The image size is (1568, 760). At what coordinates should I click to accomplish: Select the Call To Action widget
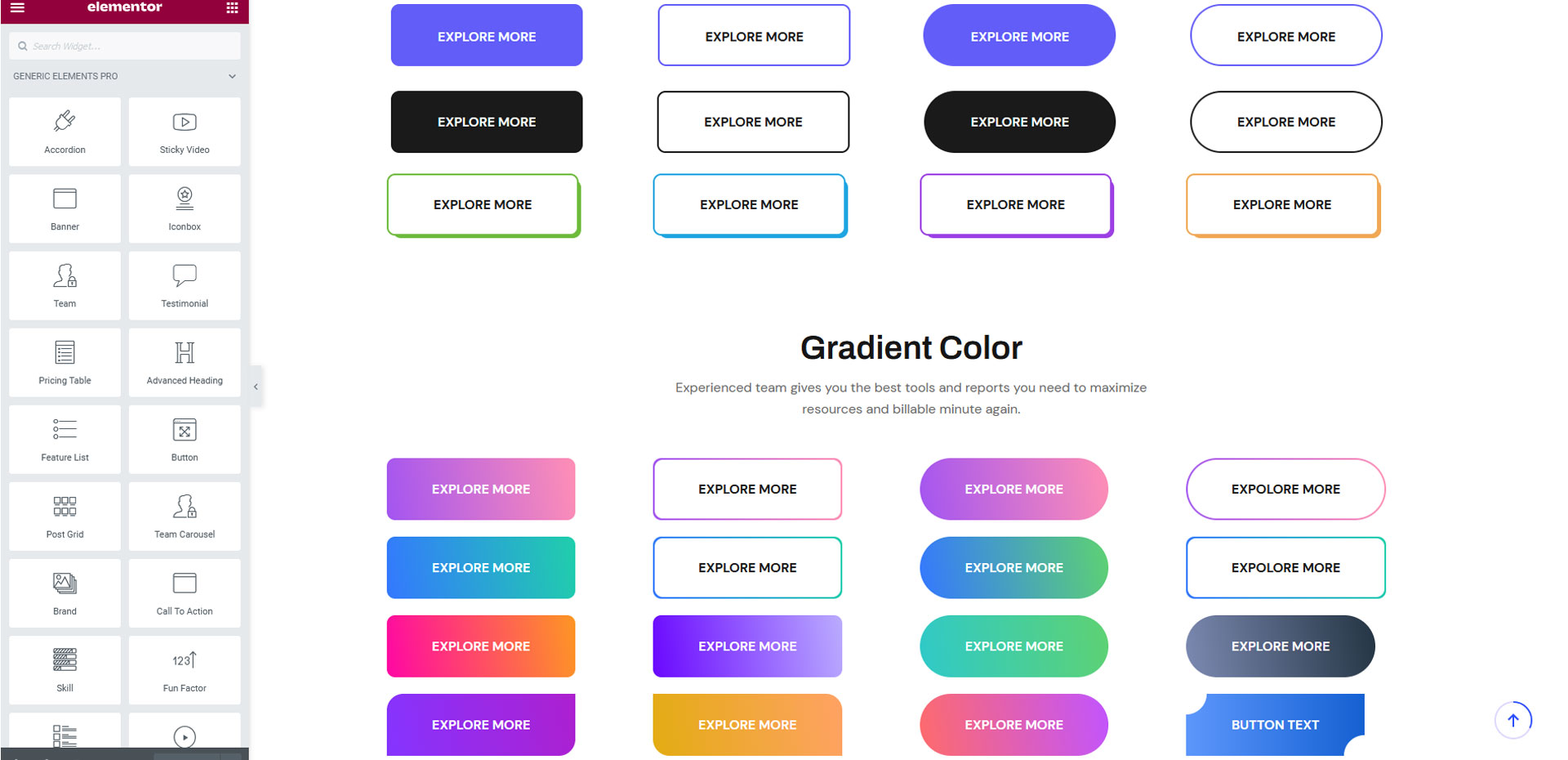[x=184, y=592]
